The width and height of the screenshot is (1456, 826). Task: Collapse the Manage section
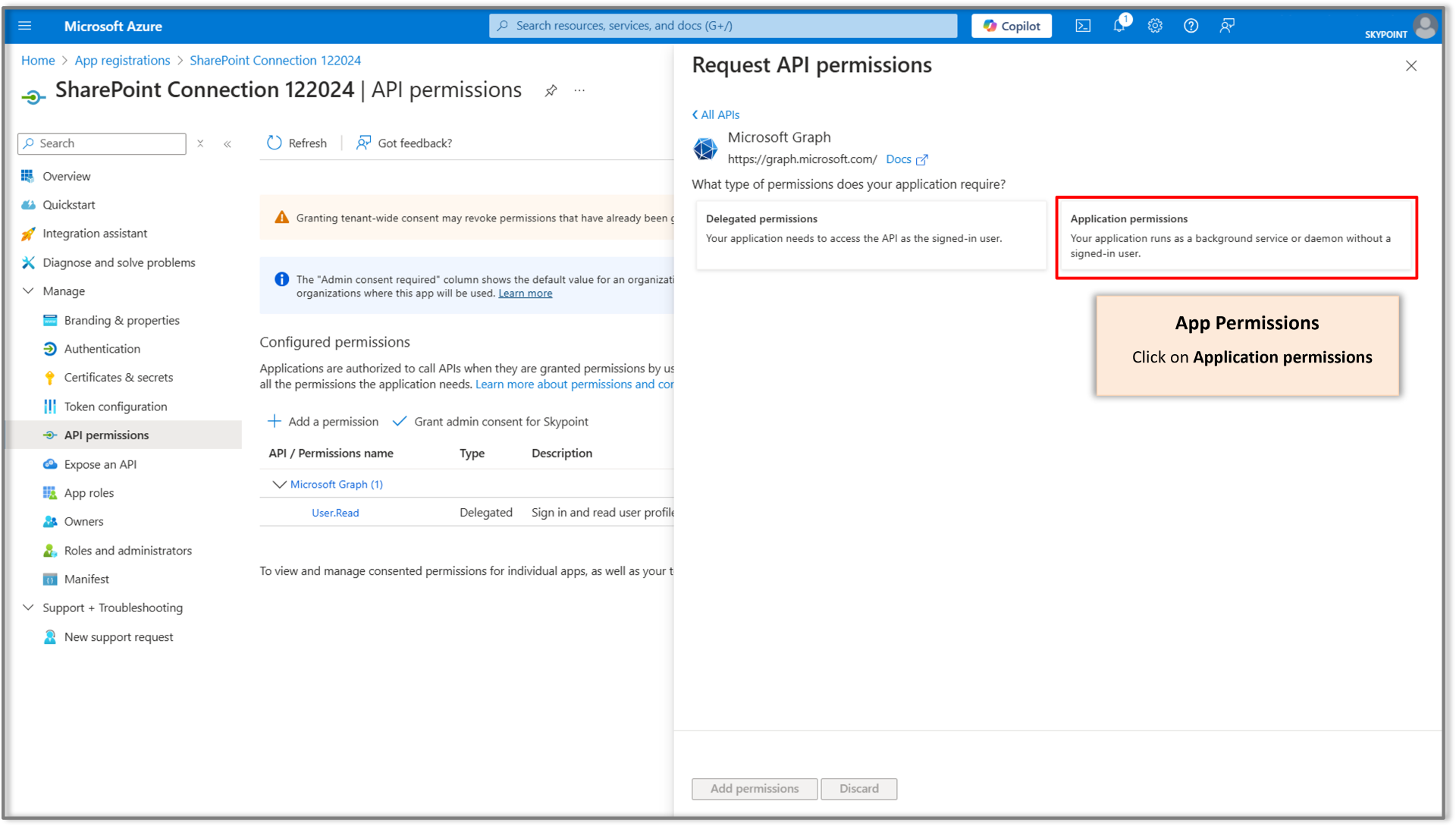coord(28,291)
